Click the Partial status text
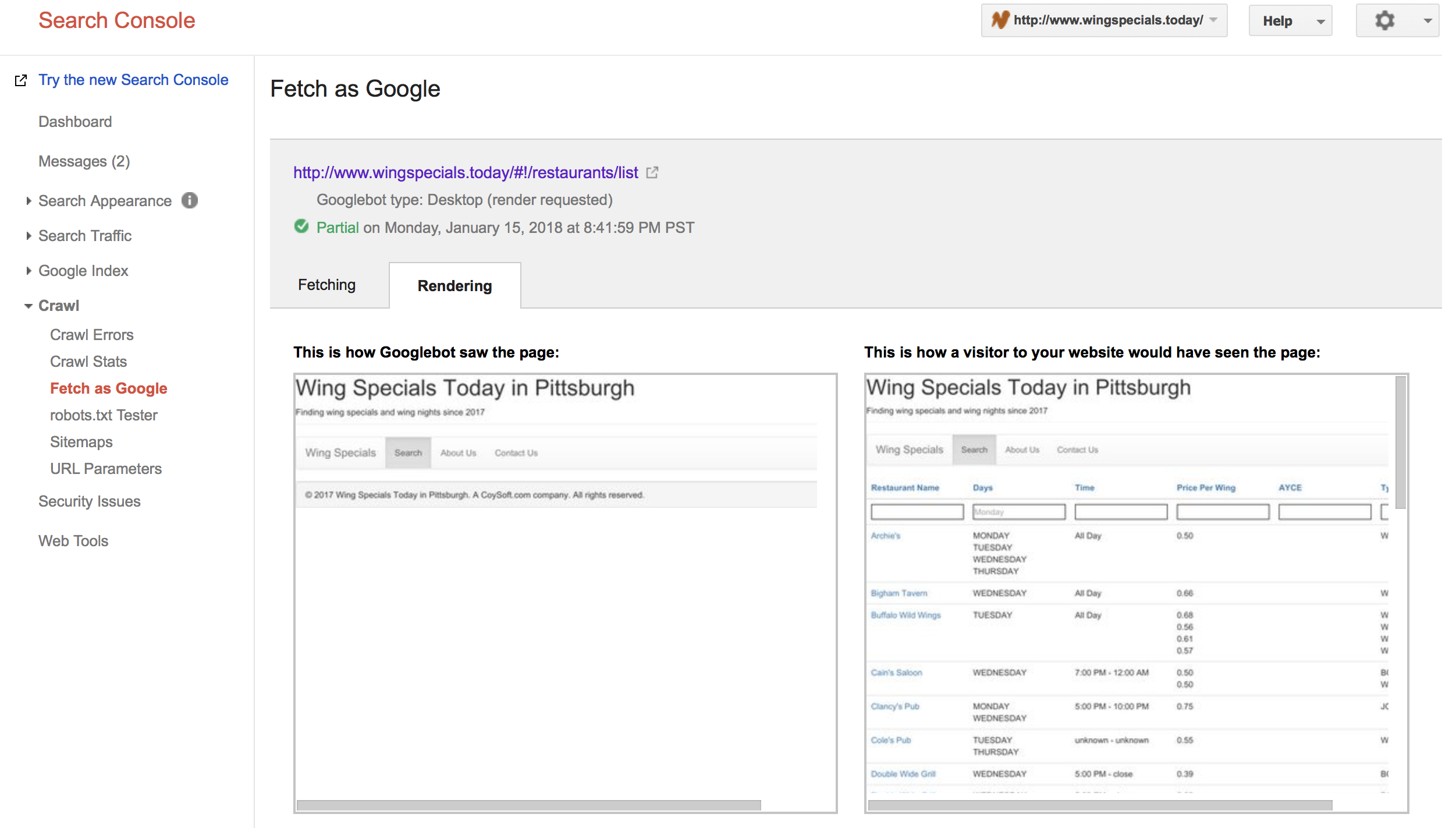The image size is (1456, 828). (338, 228)
